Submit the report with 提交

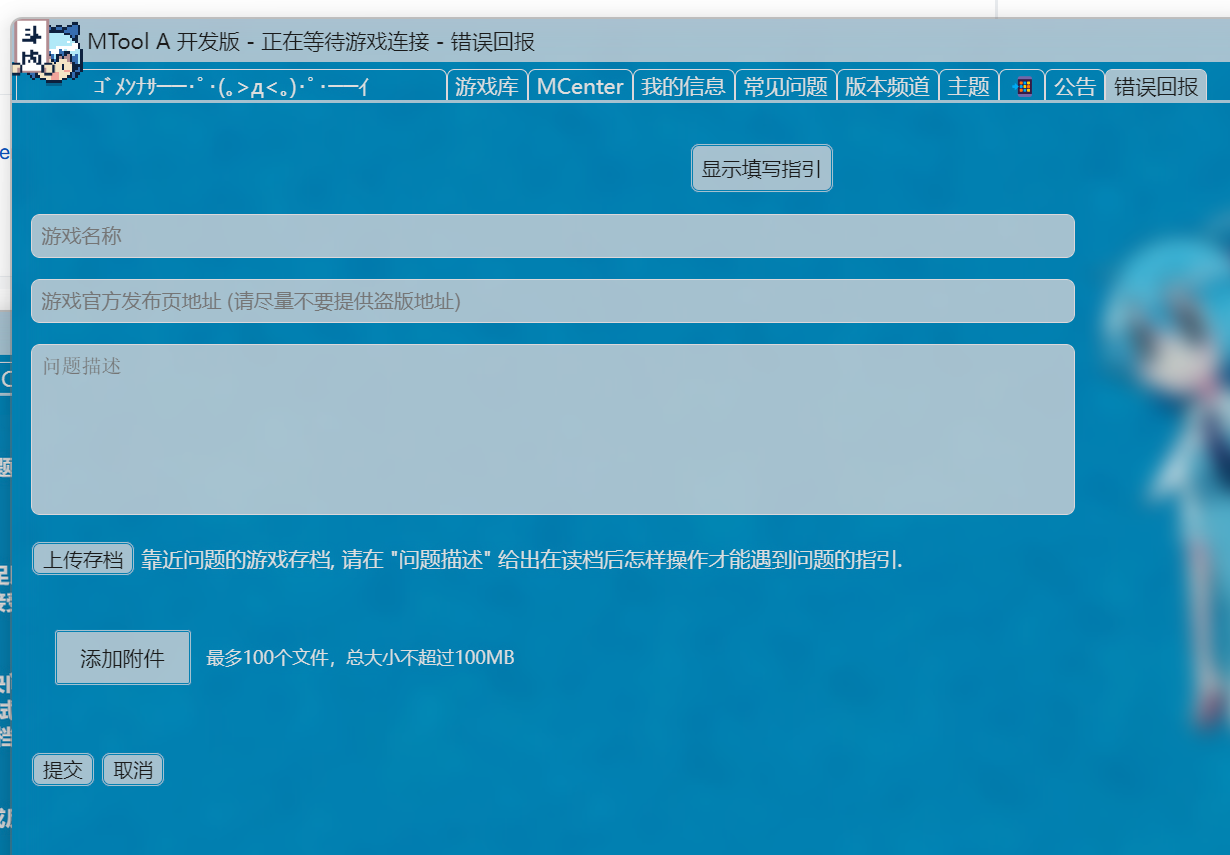pos(62,769)
